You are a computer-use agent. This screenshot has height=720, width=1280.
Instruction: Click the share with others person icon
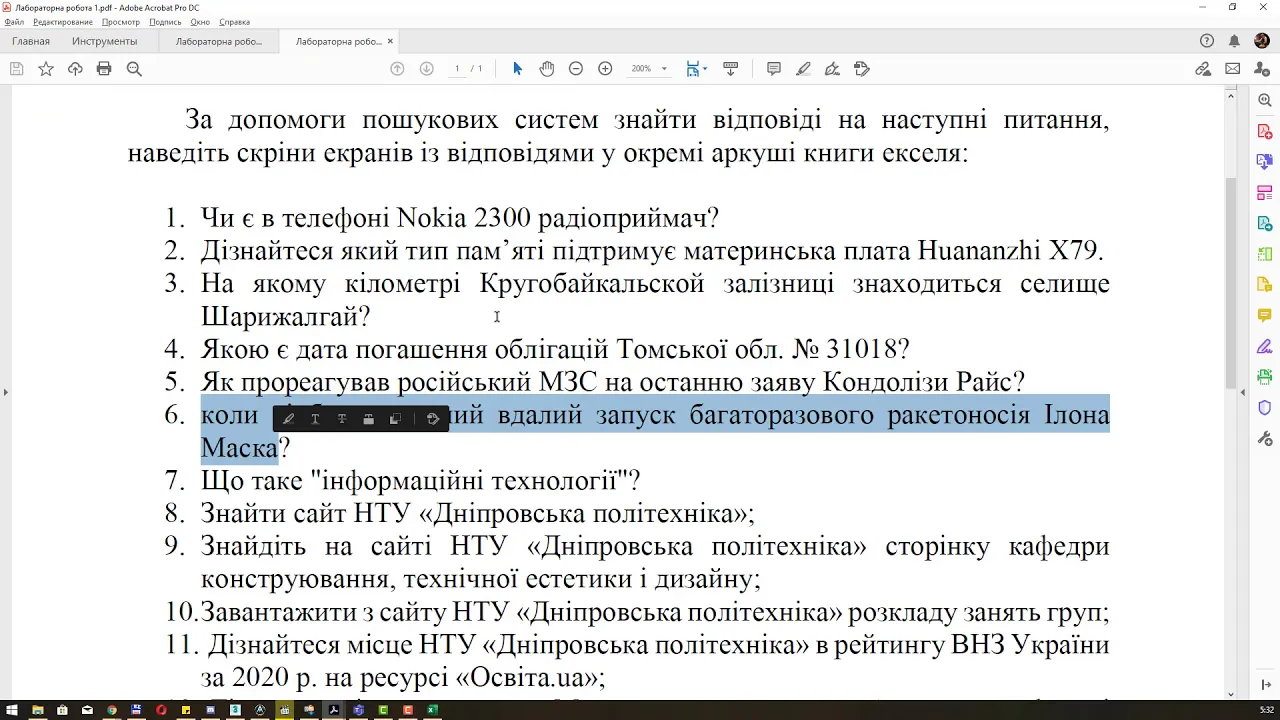point(1262,69)
